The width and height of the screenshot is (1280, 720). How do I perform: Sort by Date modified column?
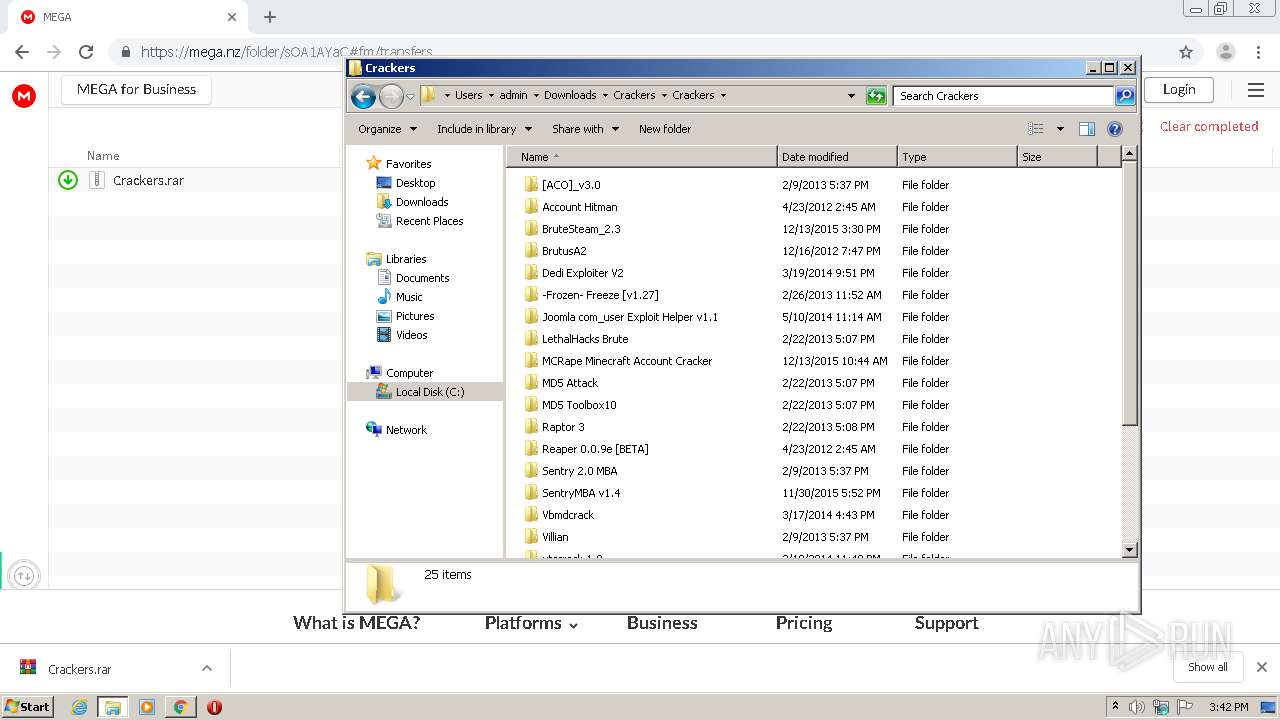[x=837, y=157]
